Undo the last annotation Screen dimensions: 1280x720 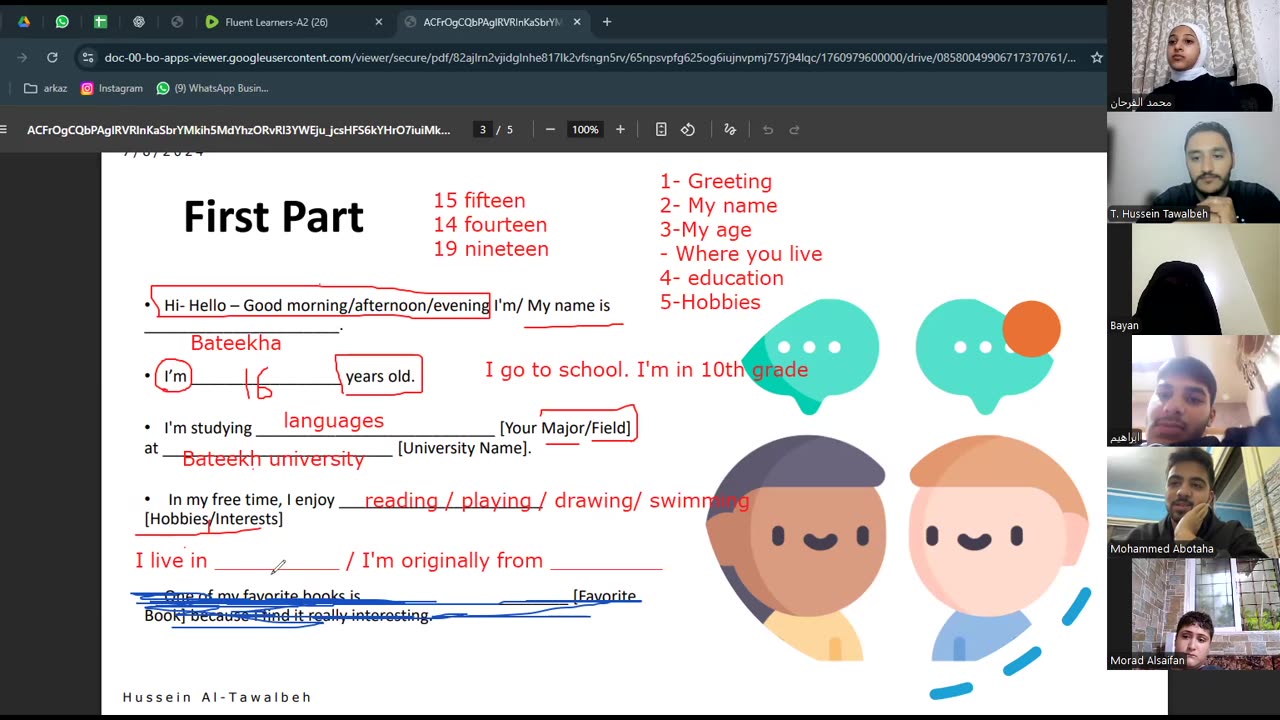[768, 130]
